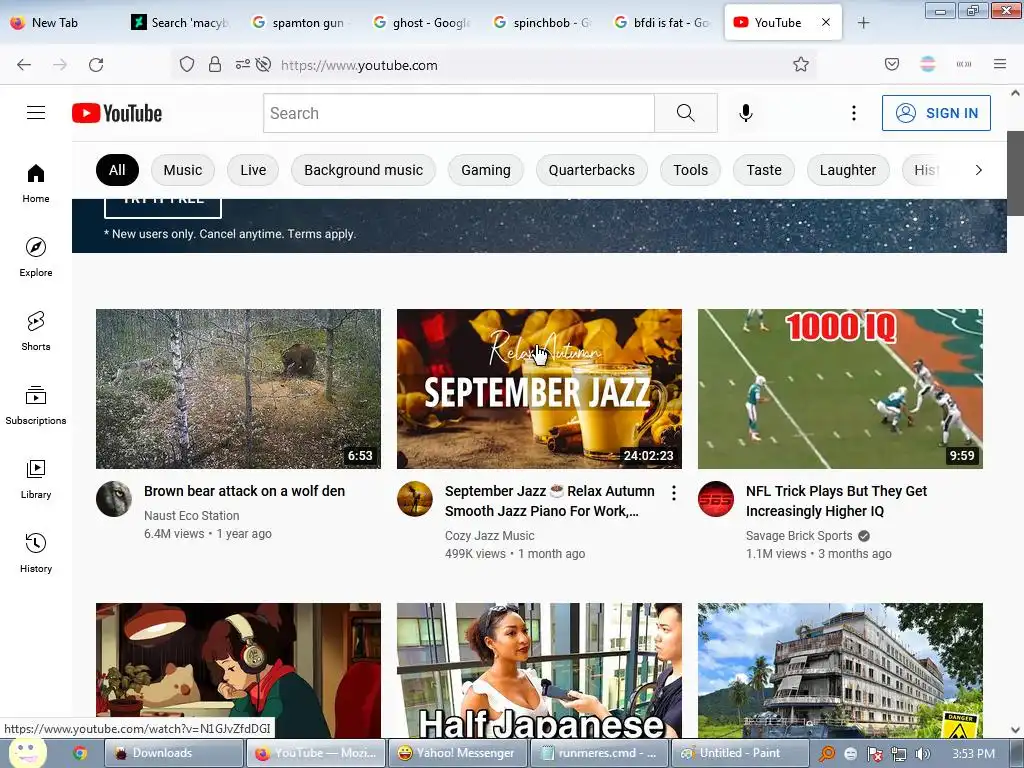
Task: Click the Chrome icon in taskbar
Action: [80, 753]
